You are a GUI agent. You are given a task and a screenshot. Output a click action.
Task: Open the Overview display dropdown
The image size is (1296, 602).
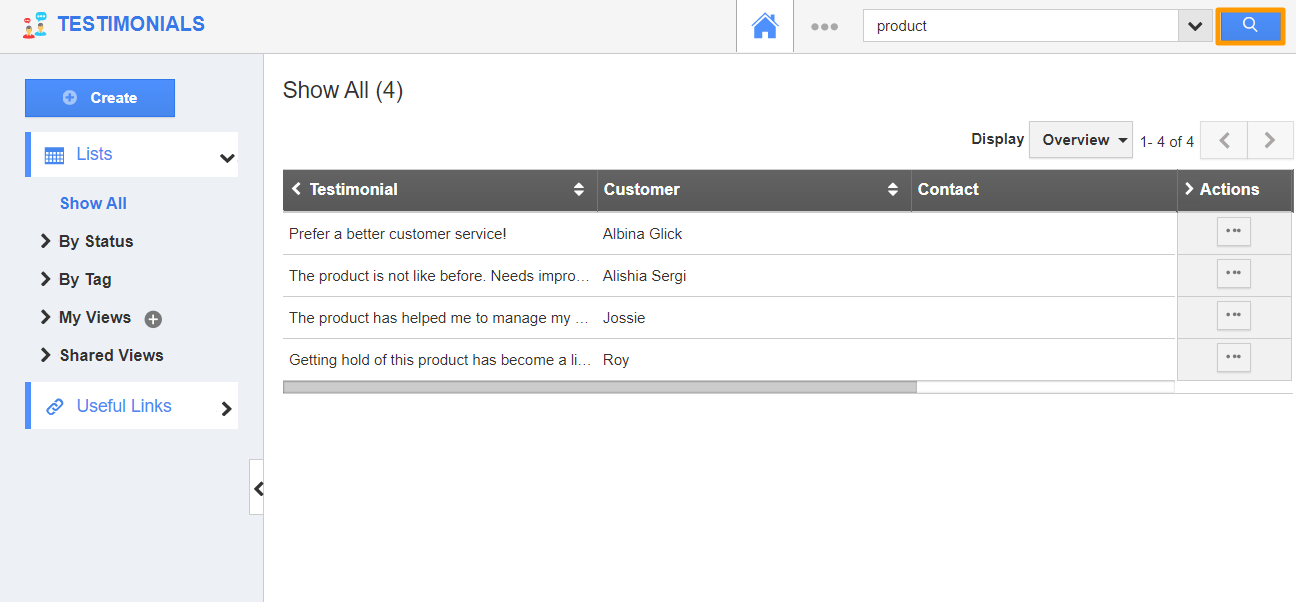pos(1081,140)
